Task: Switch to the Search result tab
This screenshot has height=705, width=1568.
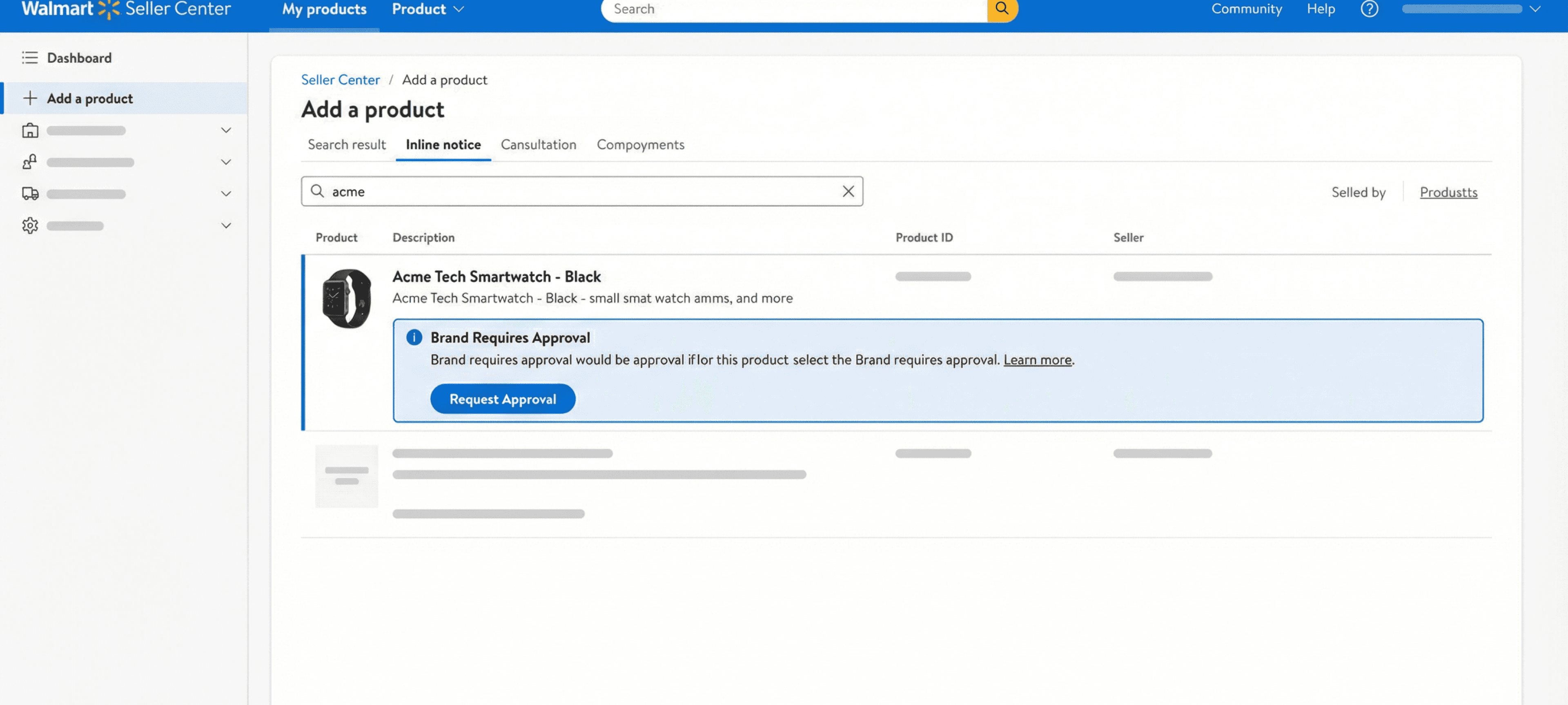Action: pyautogui.click(x=346, y=145)
